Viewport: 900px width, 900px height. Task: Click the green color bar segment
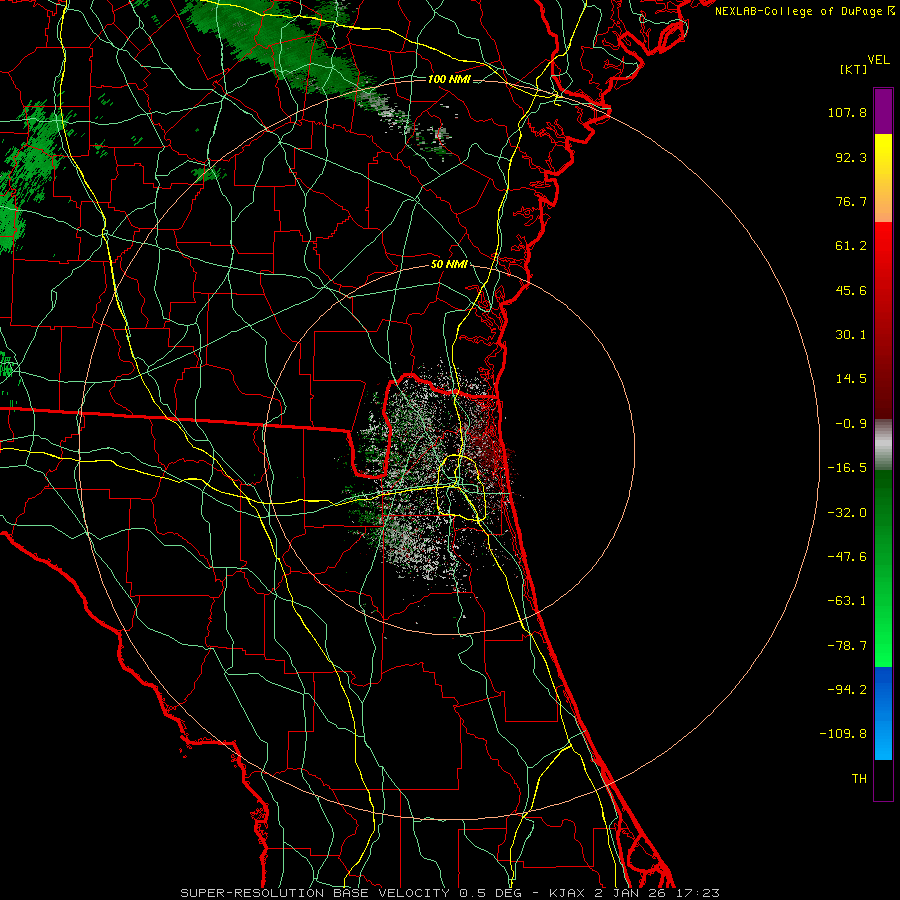pyautogui.click(x=883, y=568)
